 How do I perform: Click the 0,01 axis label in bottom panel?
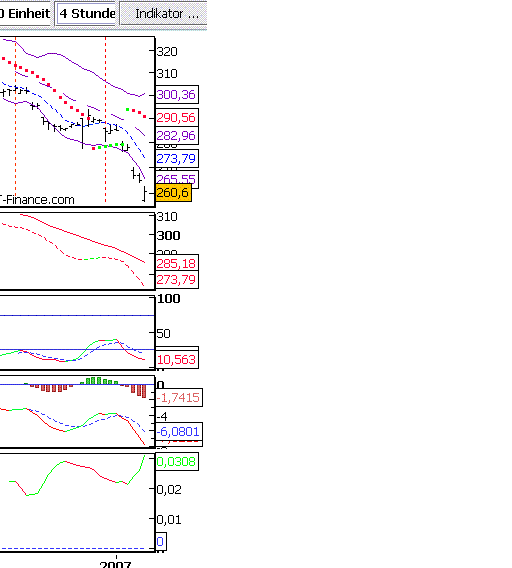(x=169, y=520)
